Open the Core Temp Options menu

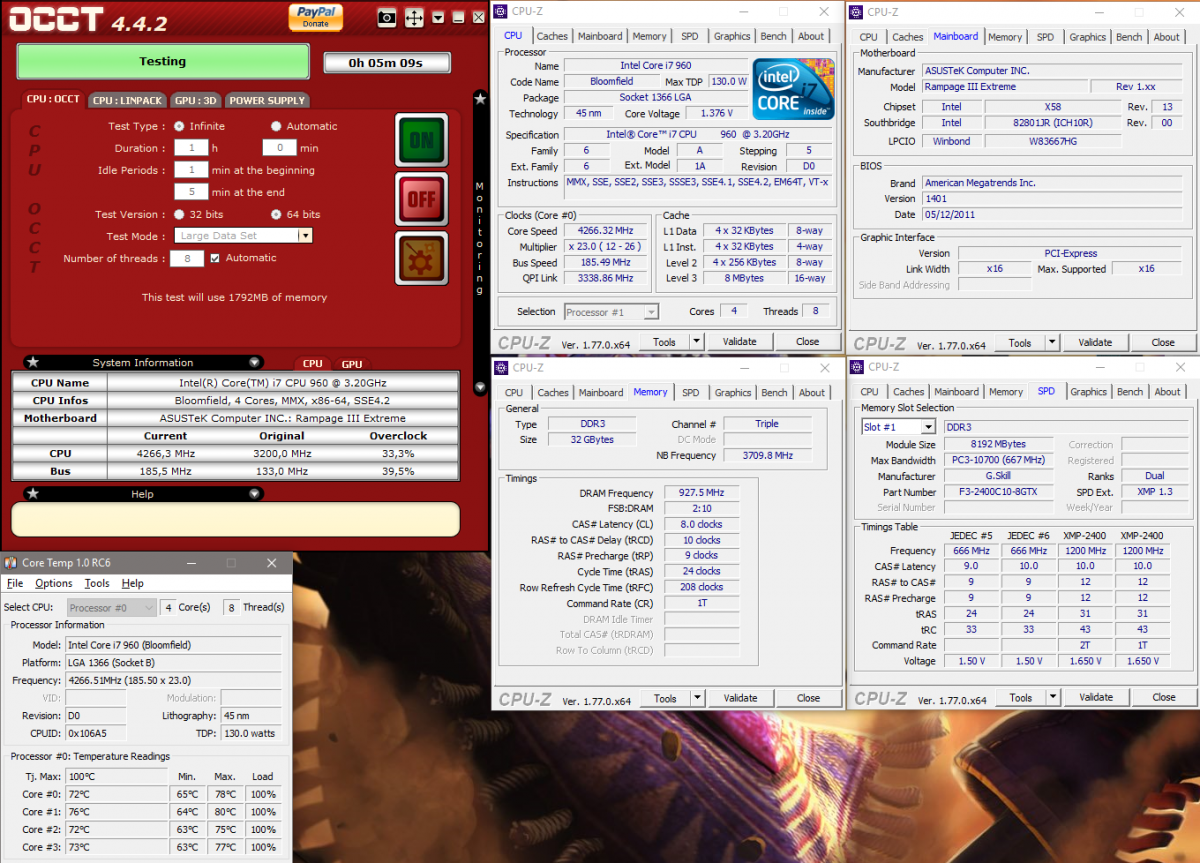tap(54, 583)
